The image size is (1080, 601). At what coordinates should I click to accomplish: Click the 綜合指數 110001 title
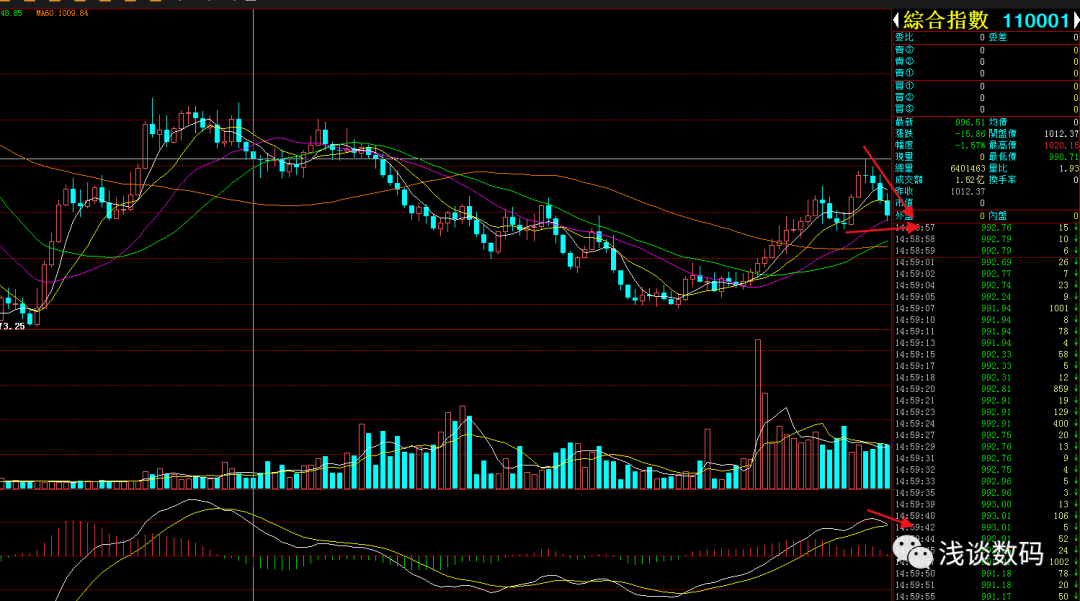pyautogui.click(x=986, y=21)
